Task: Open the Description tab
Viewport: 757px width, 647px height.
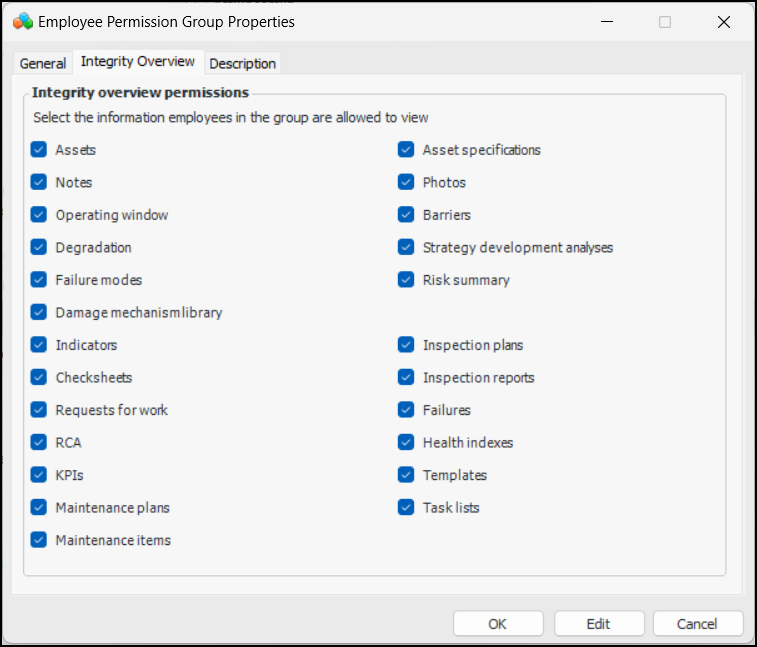Action: pos(242,63)
